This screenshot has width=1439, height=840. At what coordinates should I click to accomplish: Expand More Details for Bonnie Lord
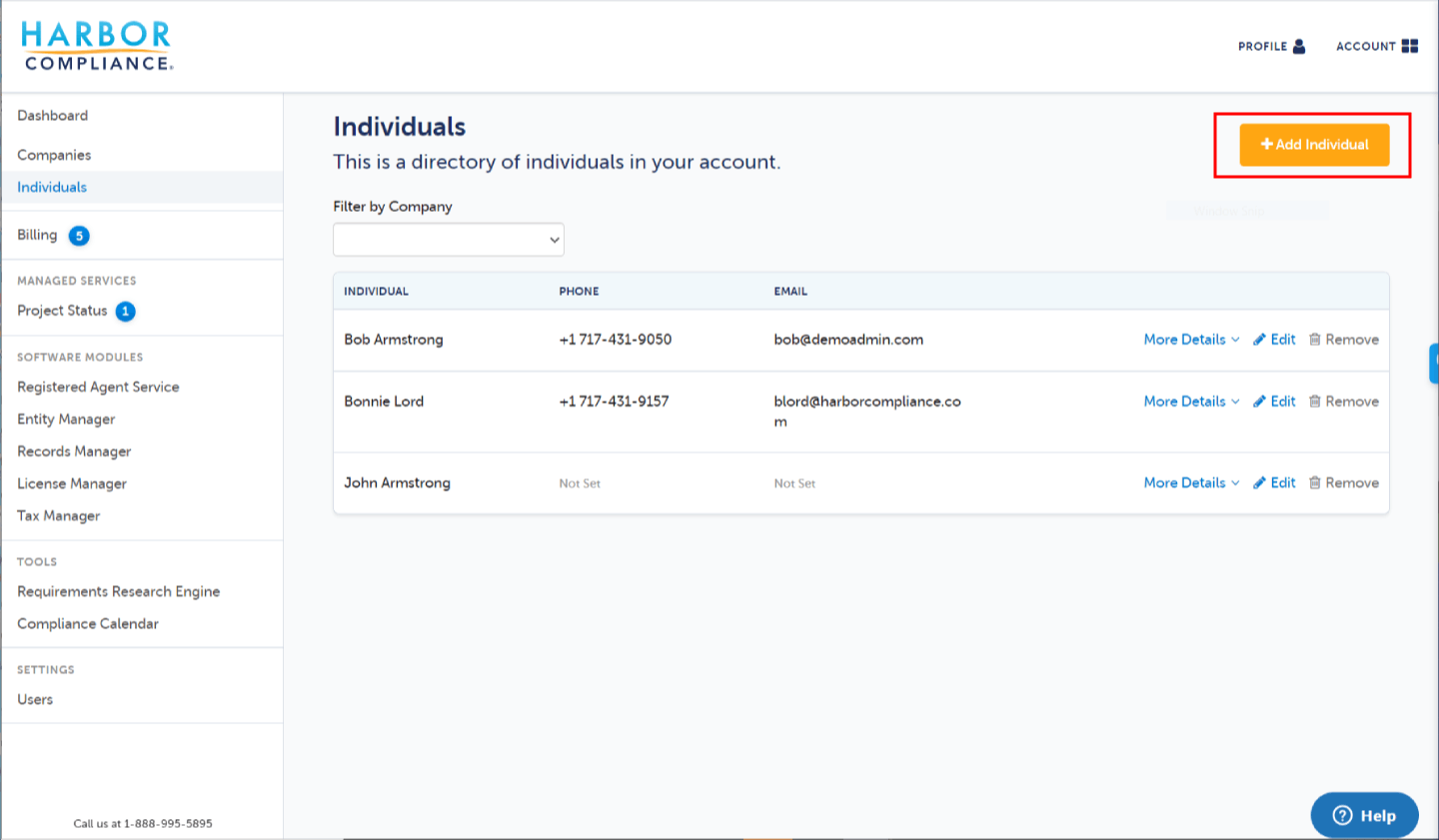point(1191,402)
